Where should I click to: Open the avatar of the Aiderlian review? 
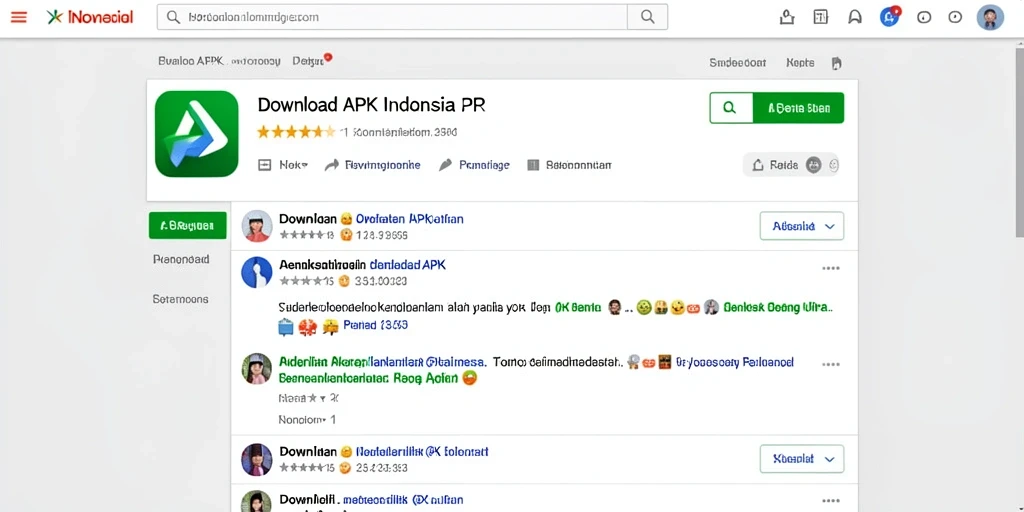(257, 369)
